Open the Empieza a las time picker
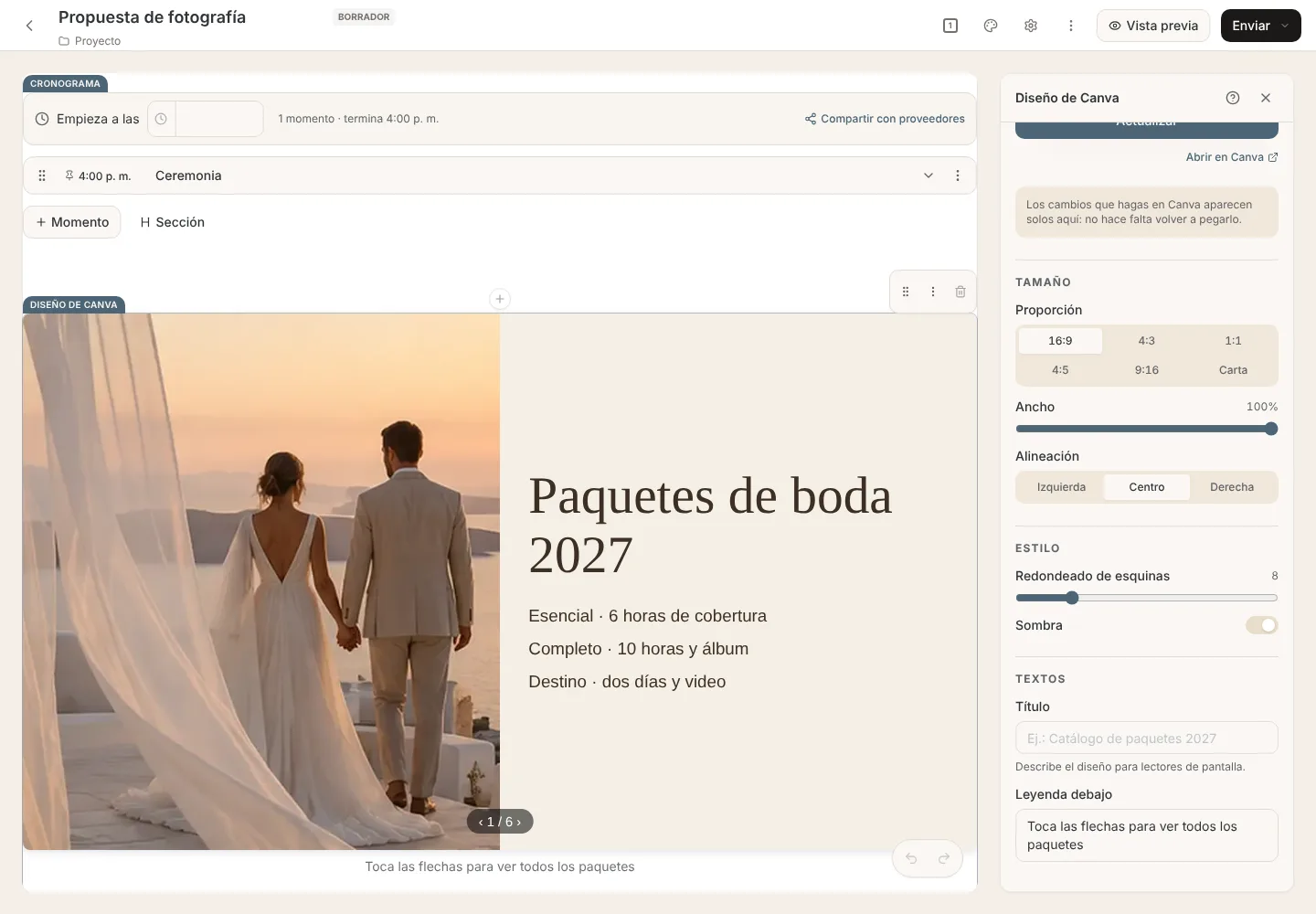This screenshot has width=1316, height=914. pos(206,119)
